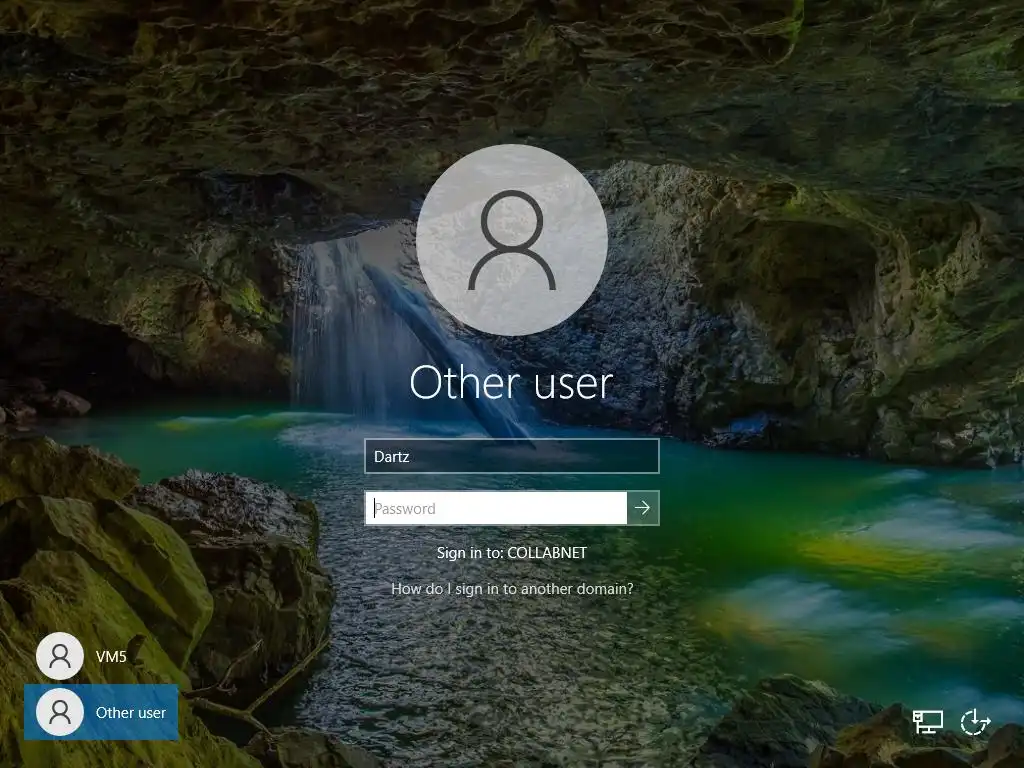1024x768 pixels.
Task: Click the 'Other user' heading text
Action: click(511, 383)
